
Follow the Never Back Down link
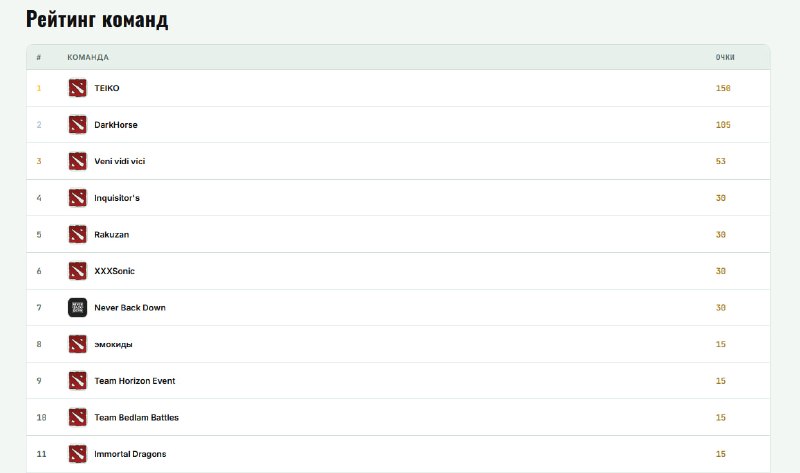pos(130,308)
